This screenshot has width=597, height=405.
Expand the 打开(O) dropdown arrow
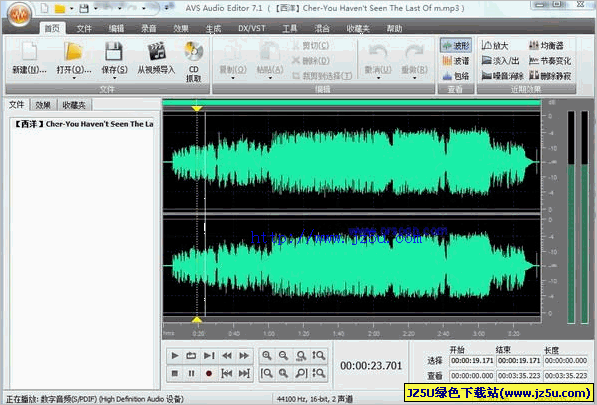pyautogui.click(x=74, y=78)
